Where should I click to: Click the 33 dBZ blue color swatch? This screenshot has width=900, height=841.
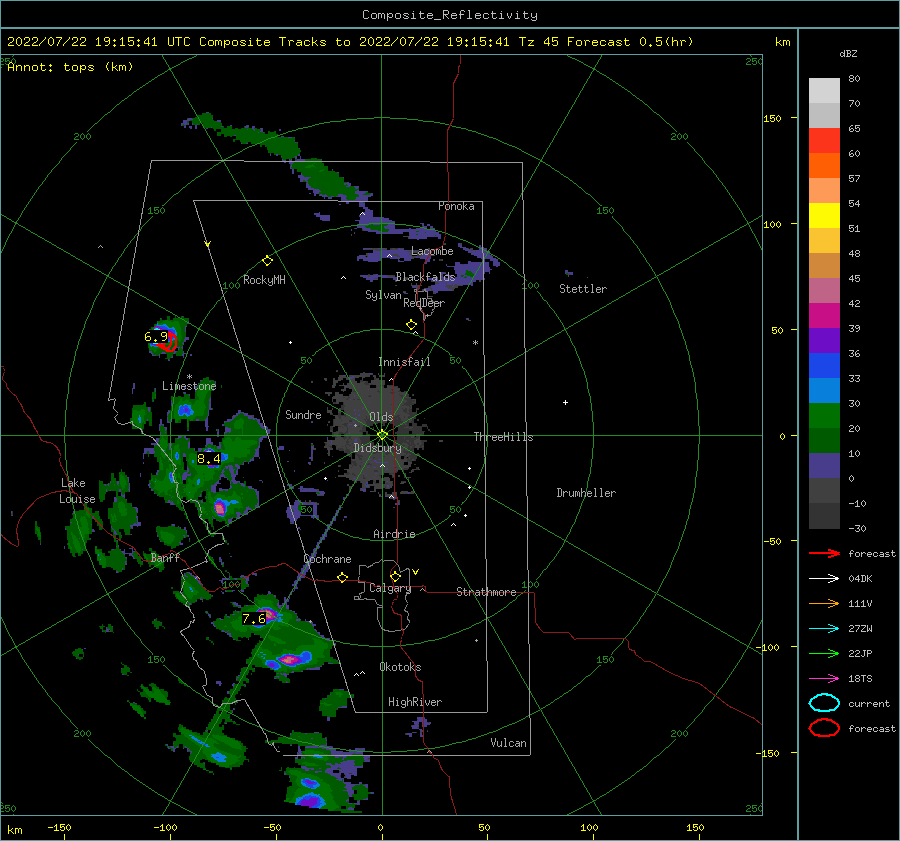point(824,390)
